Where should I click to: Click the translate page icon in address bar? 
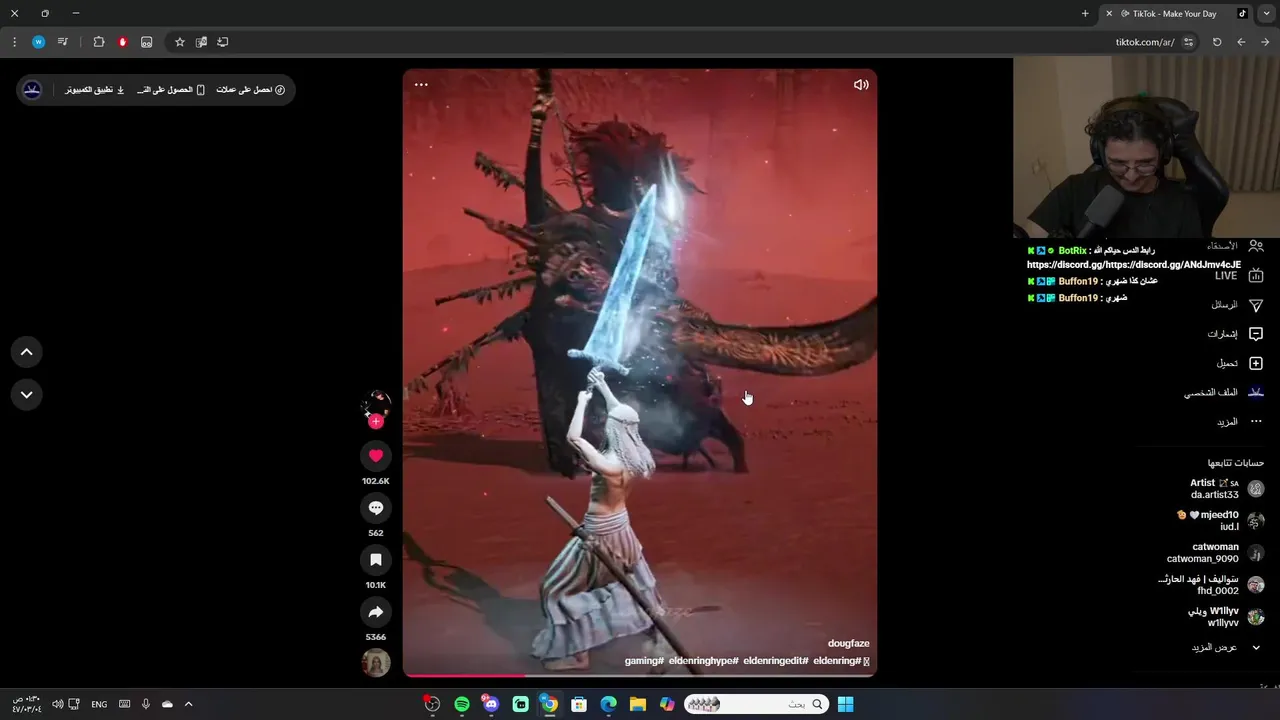(201, 42)
